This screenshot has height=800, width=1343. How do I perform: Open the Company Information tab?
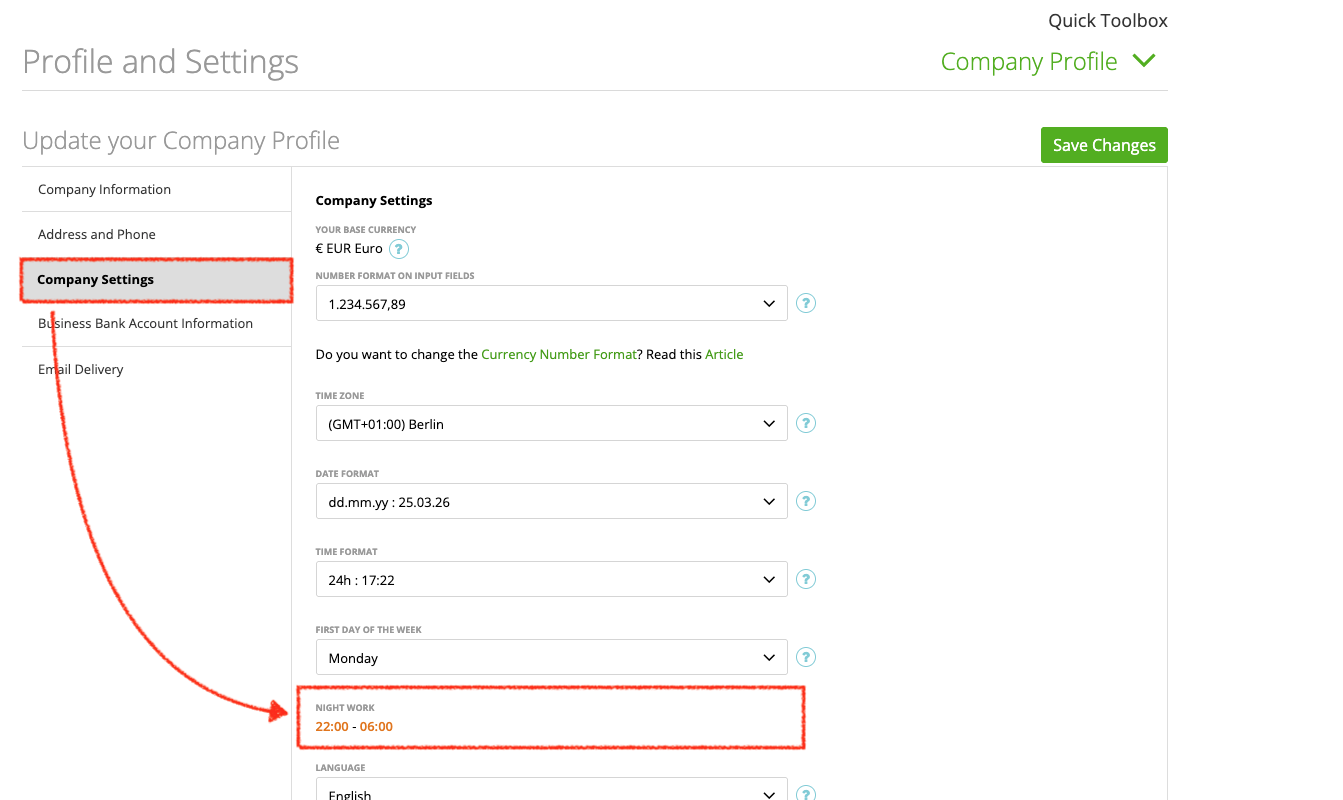coord(104,189)
